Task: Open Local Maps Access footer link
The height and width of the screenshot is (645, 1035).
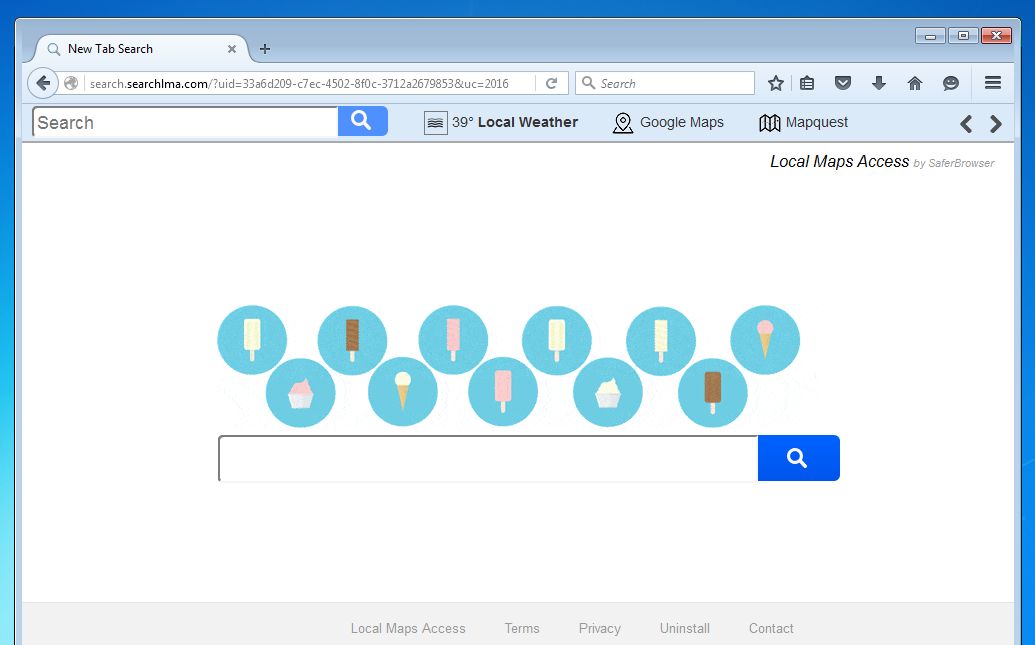Action: 408,628
